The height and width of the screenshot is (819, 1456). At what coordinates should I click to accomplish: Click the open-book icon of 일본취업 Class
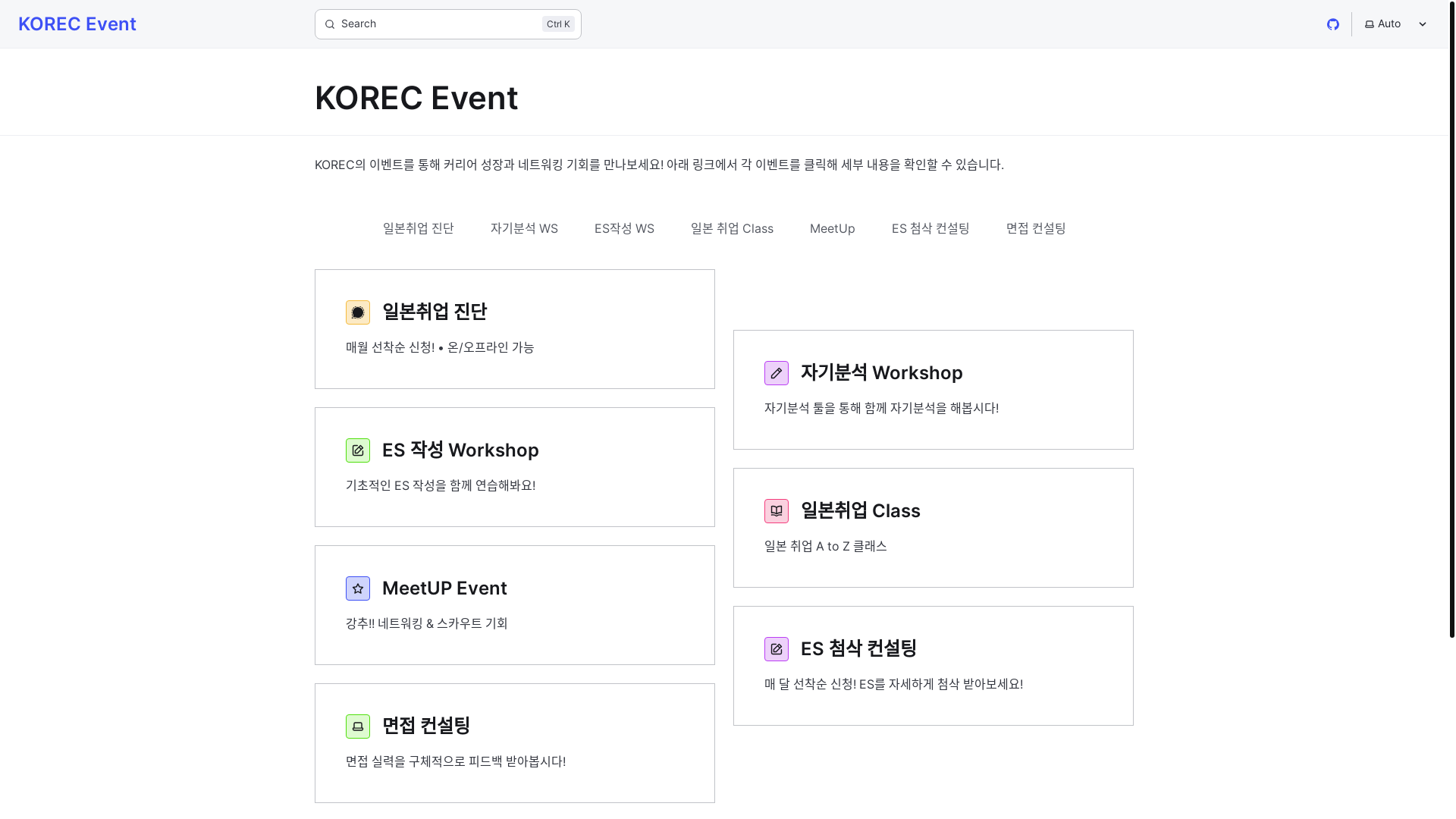777,511
